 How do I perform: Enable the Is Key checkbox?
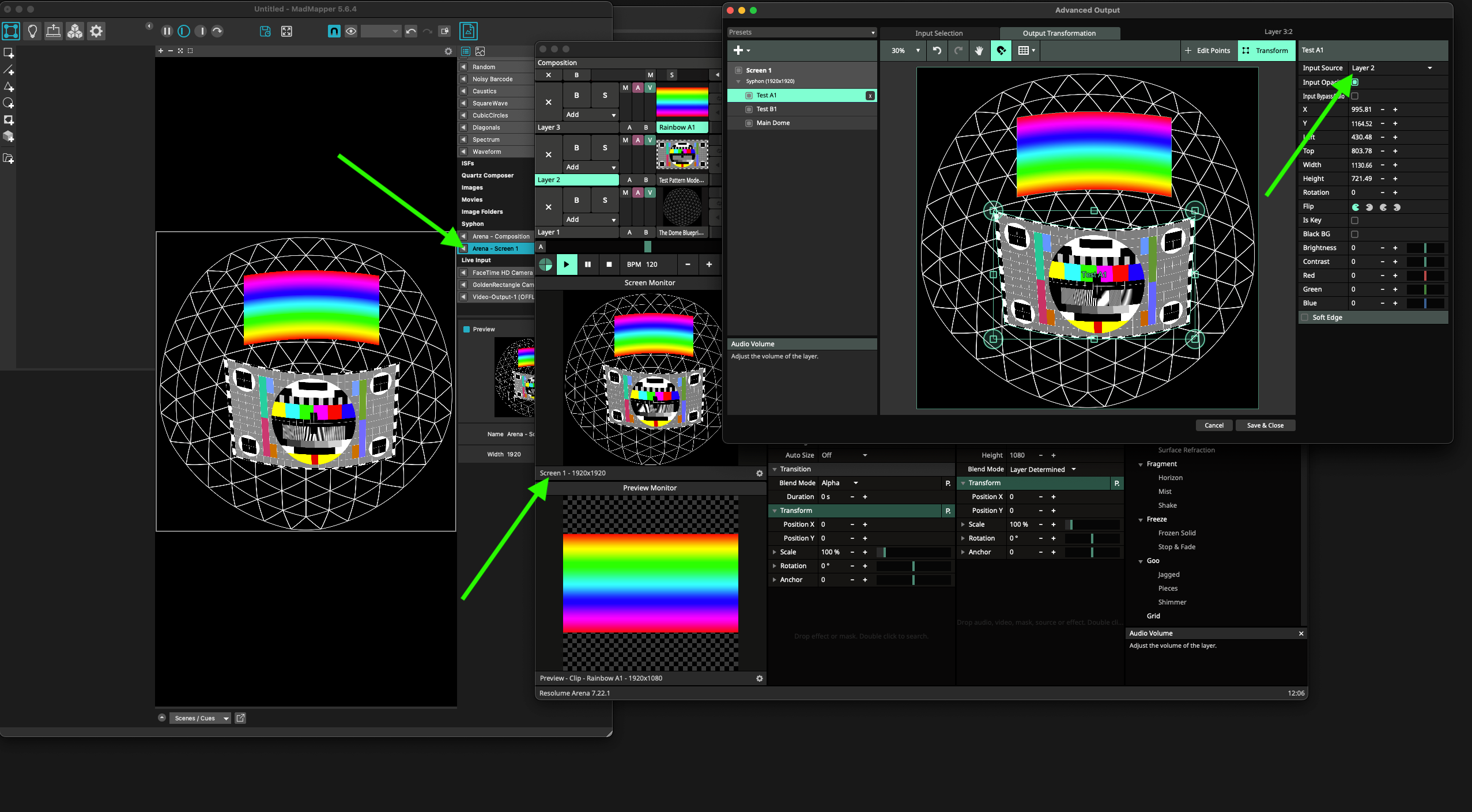(x=1355, y=220)
